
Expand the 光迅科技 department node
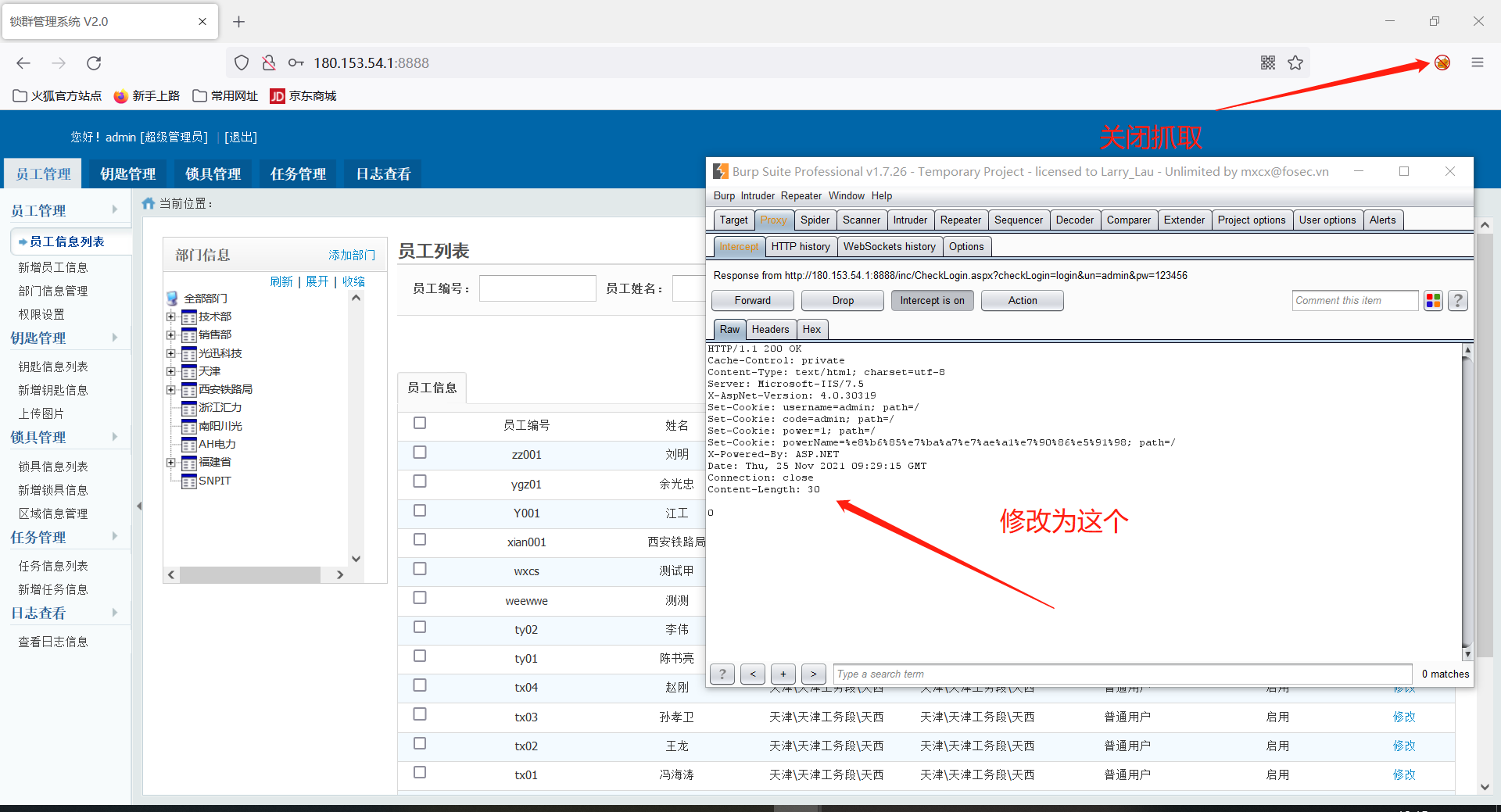[170, 353]
